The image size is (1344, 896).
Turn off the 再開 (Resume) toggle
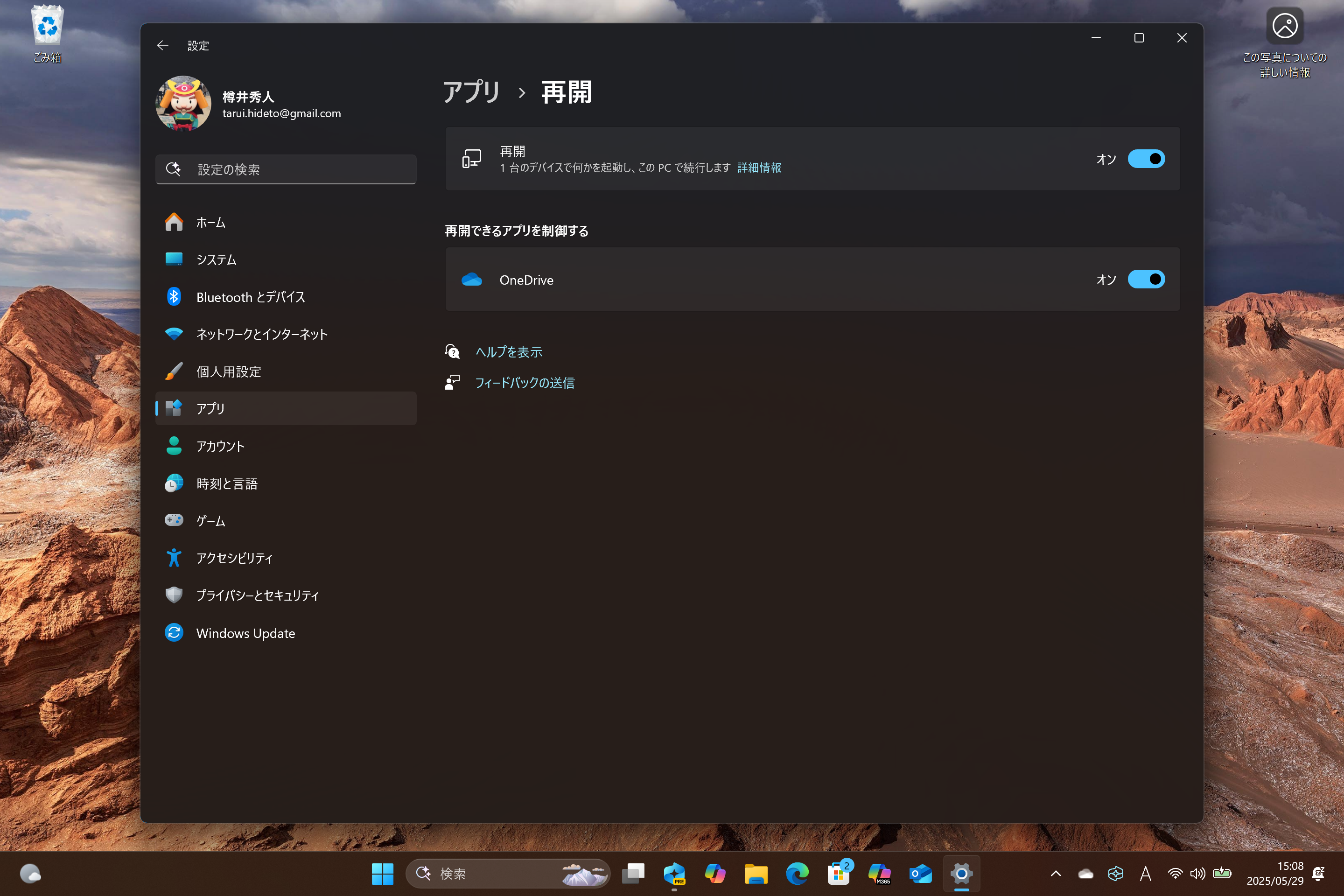(1146, 159)
